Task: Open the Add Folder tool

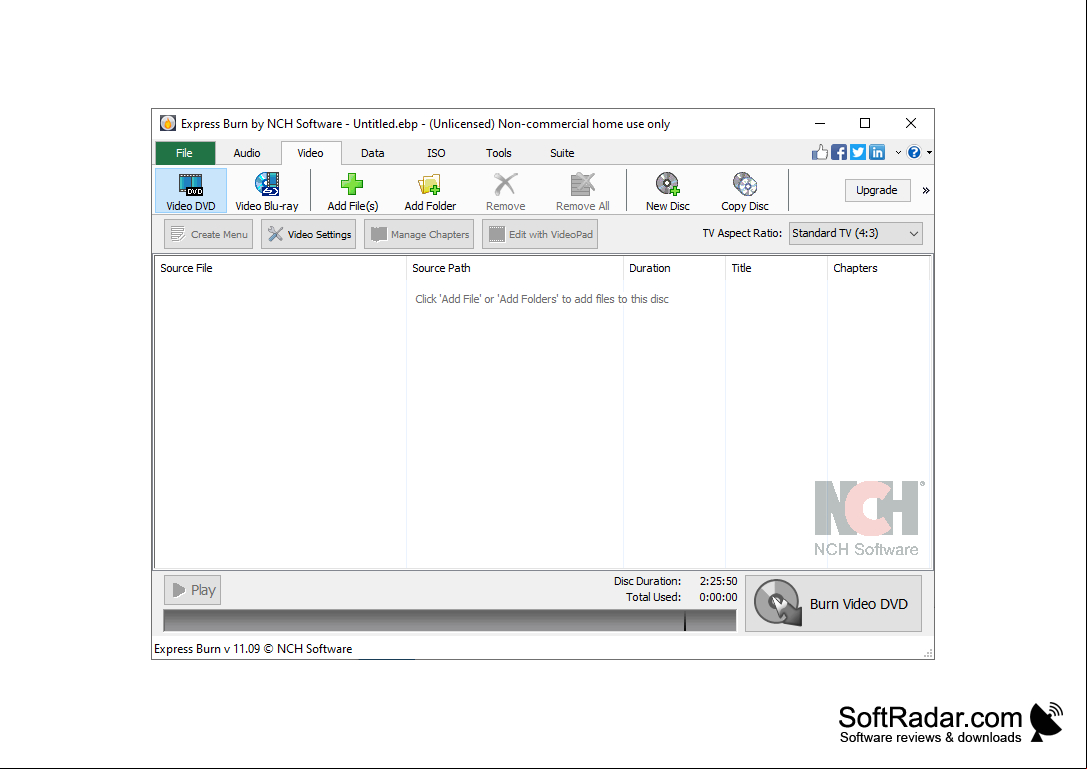Action: click(x=430, y=191)
